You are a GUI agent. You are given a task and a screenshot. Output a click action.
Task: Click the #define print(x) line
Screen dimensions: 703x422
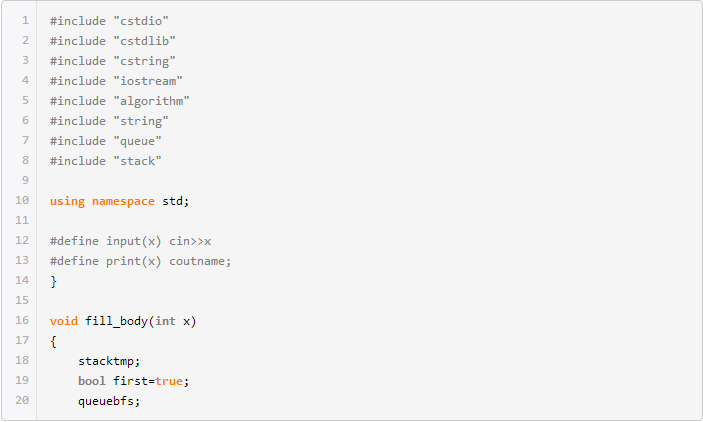[x=140, y=261]
